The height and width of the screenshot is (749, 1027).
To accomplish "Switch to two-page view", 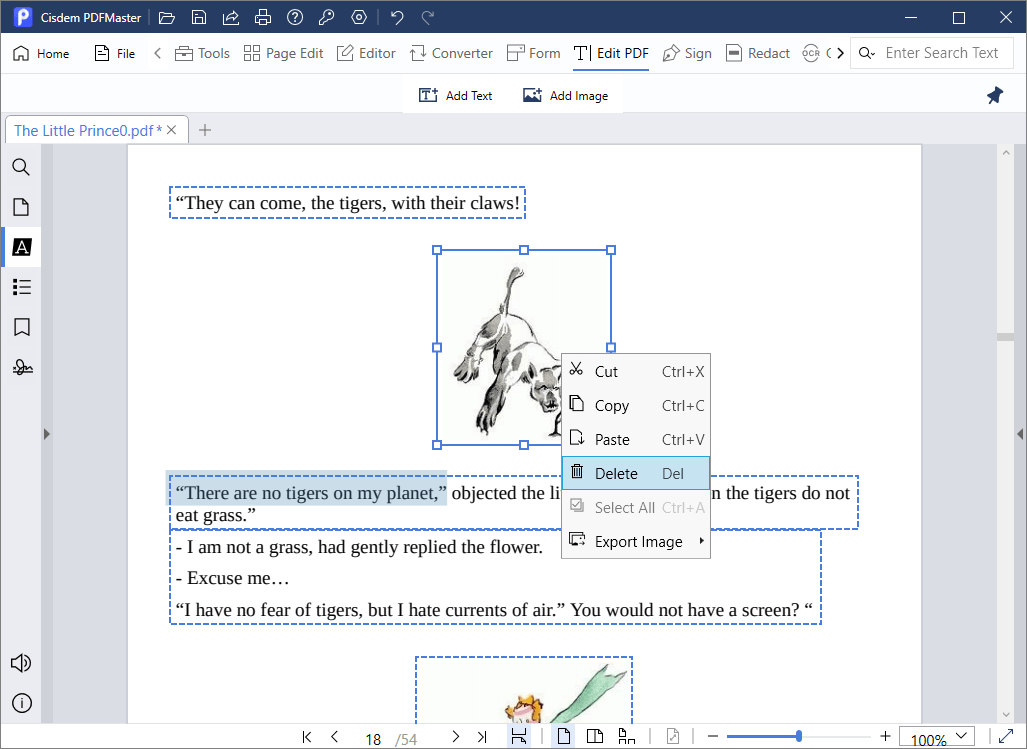I will click(595, 736).
